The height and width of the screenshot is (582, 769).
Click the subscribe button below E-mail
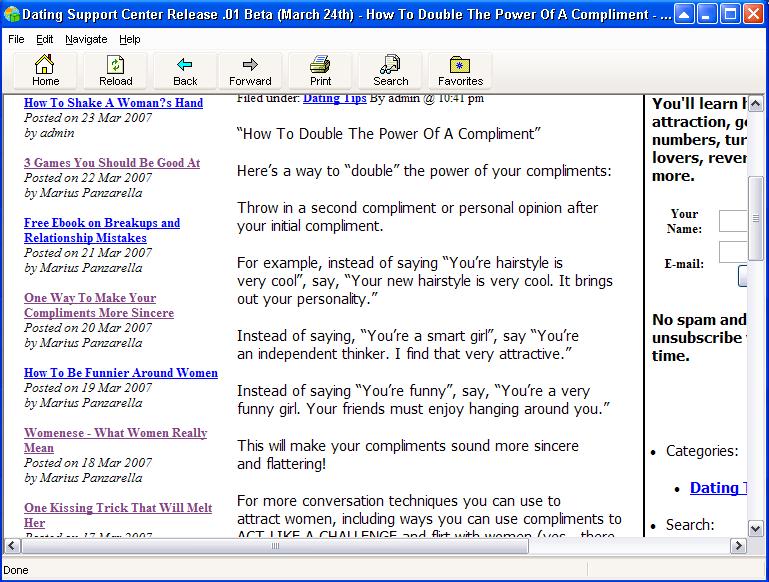tap(743, 276)
